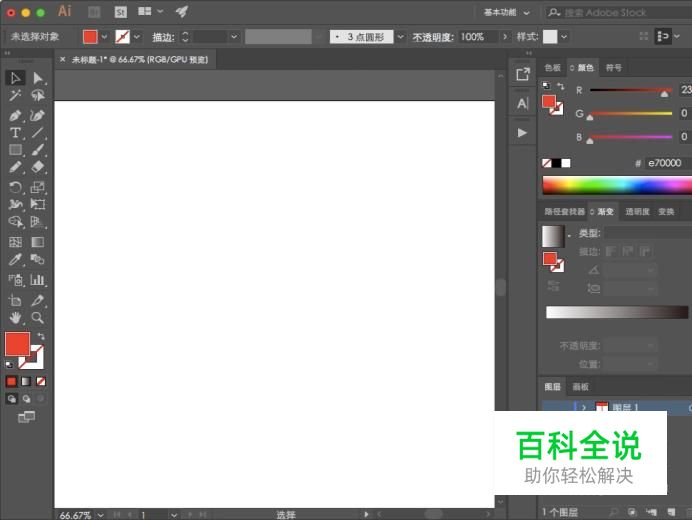
Task: Choose the Rotate tool
Action: click(15, 187)
